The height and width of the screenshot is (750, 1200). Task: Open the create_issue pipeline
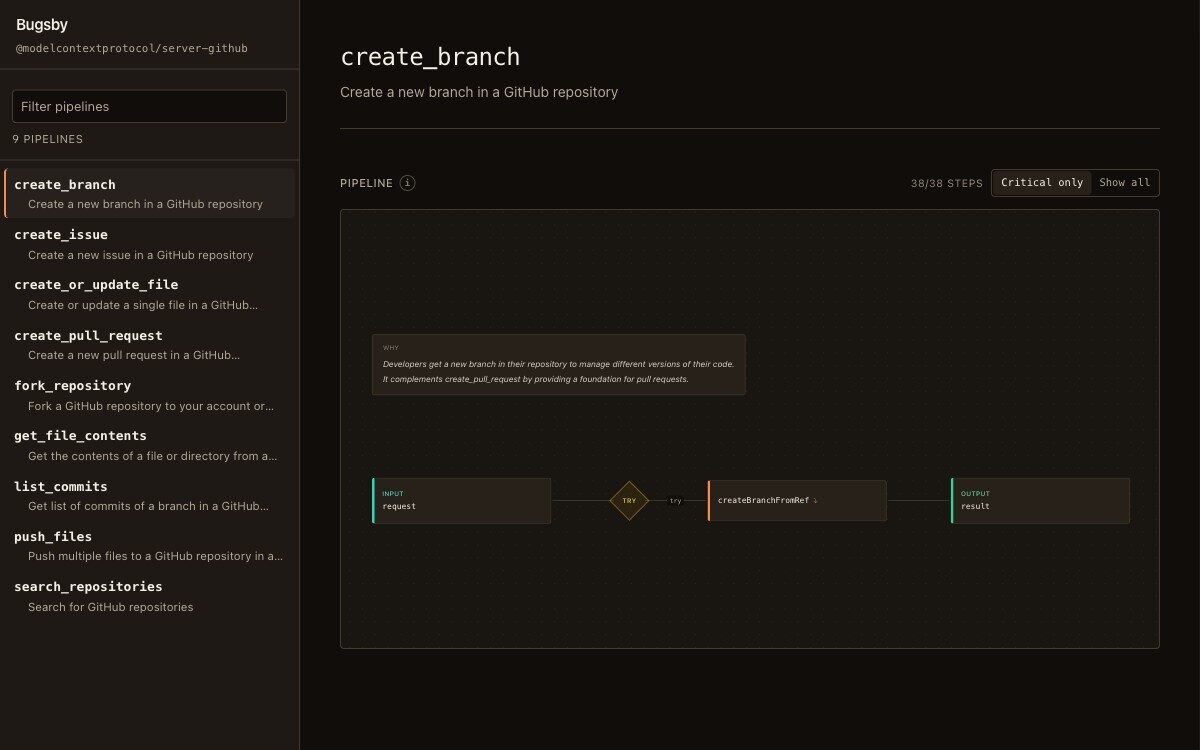[150, 244]
